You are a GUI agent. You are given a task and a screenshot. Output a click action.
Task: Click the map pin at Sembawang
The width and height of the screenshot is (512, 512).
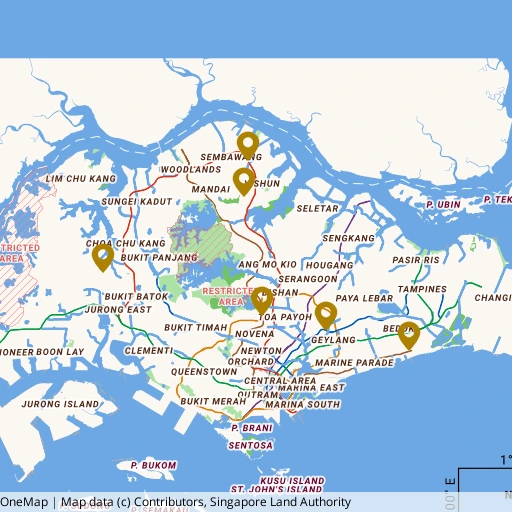[x=248, y=146]
